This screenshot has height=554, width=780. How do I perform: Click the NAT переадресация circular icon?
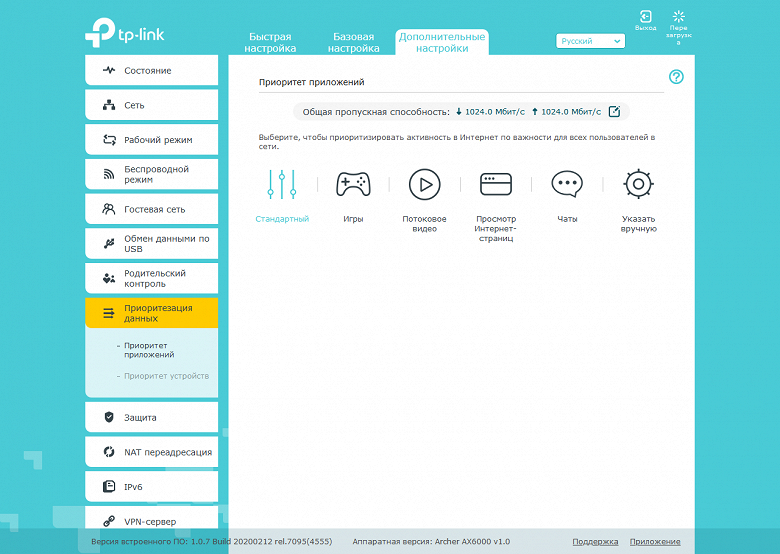point(109,452)
